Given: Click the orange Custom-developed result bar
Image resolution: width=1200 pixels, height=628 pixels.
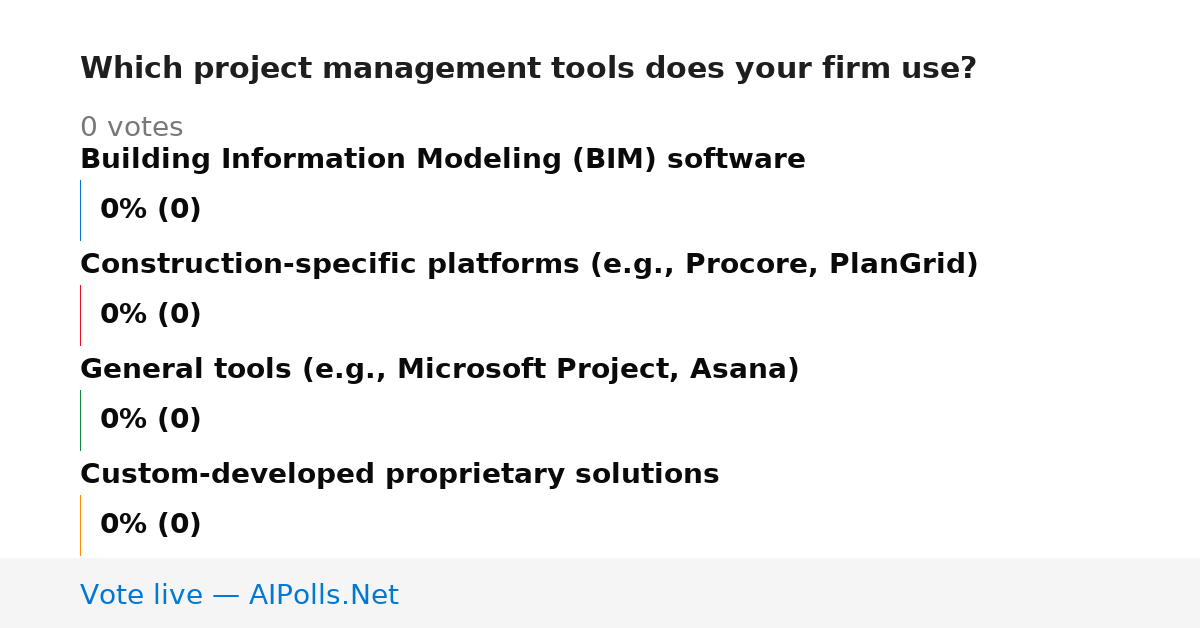Looking at the screenshot, I should (80, 525).
